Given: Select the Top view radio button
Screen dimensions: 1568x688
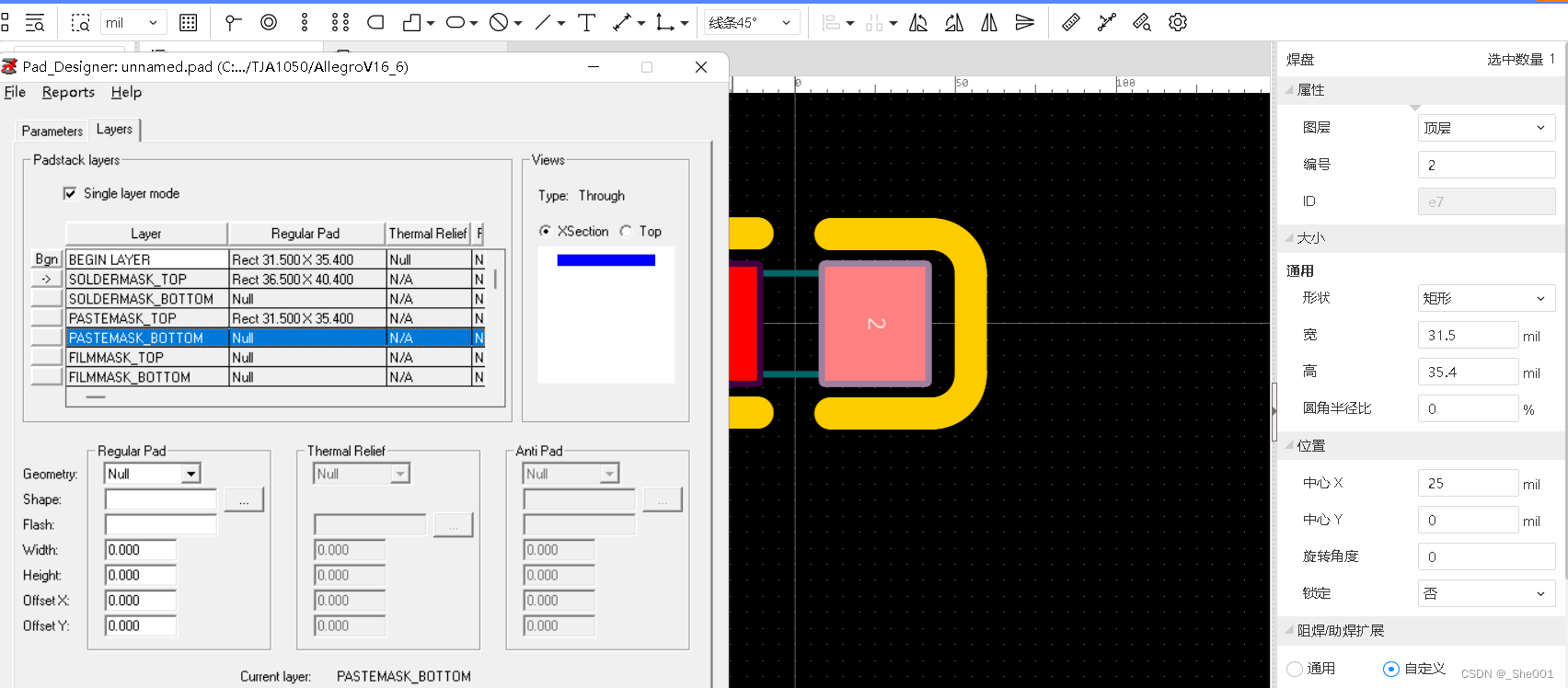Looking at the screenshot, I should click(627, 232).
